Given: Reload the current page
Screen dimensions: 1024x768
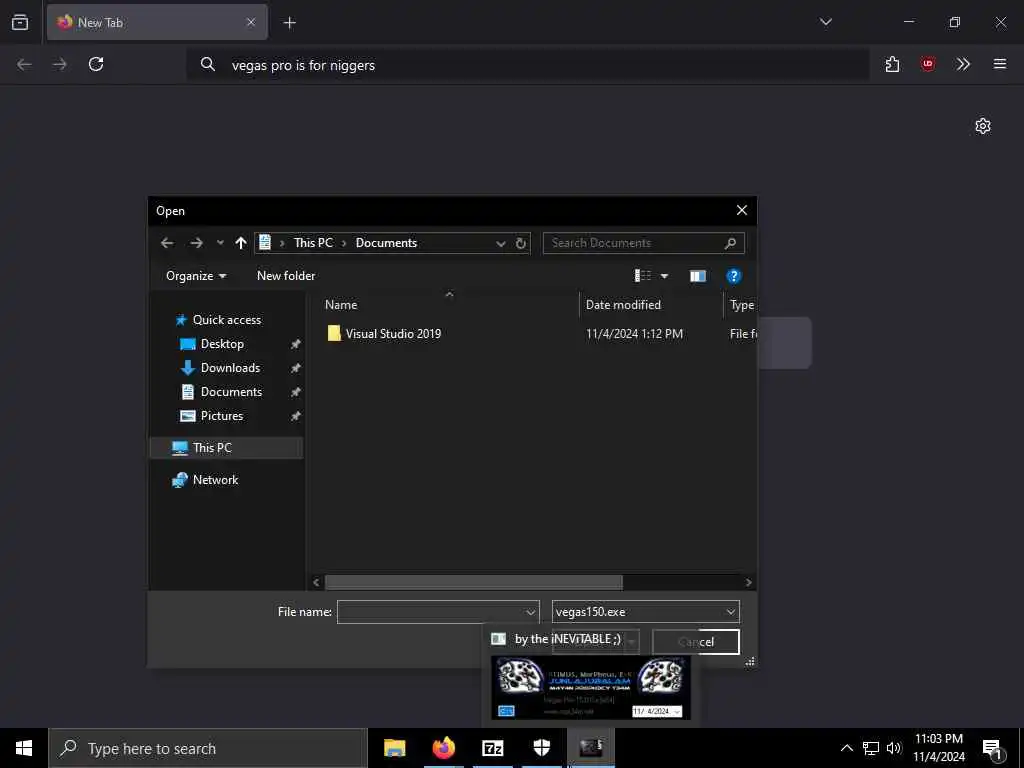Looking at the screenshot, I should pyautogui.click(x=96, y=64).
